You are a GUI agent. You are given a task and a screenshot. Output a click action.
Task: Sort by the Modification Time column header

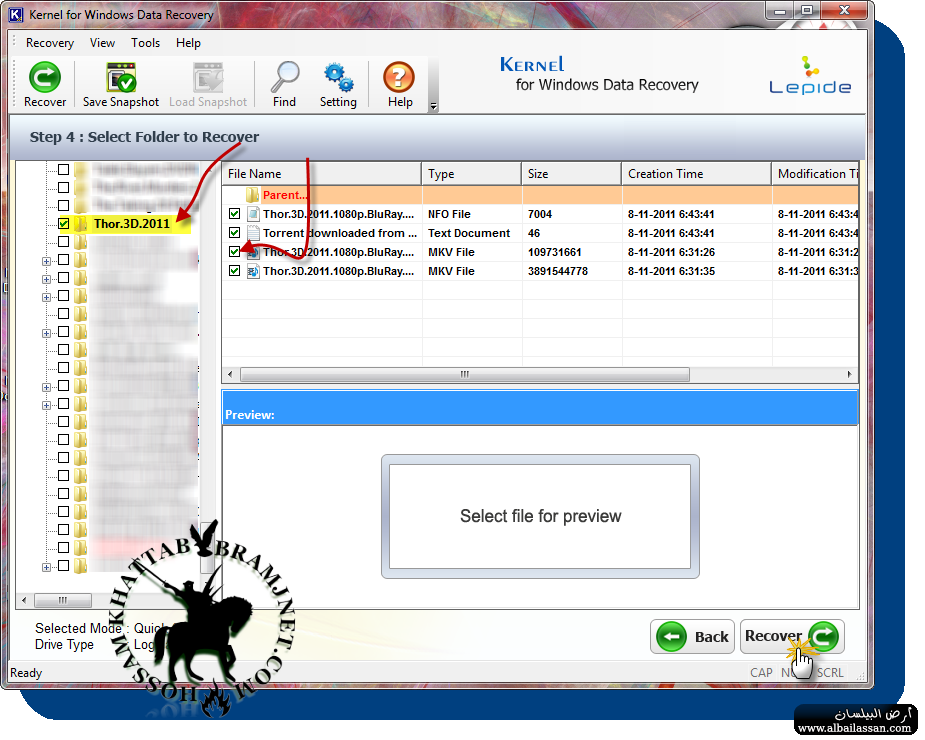[x=815, y=173]
